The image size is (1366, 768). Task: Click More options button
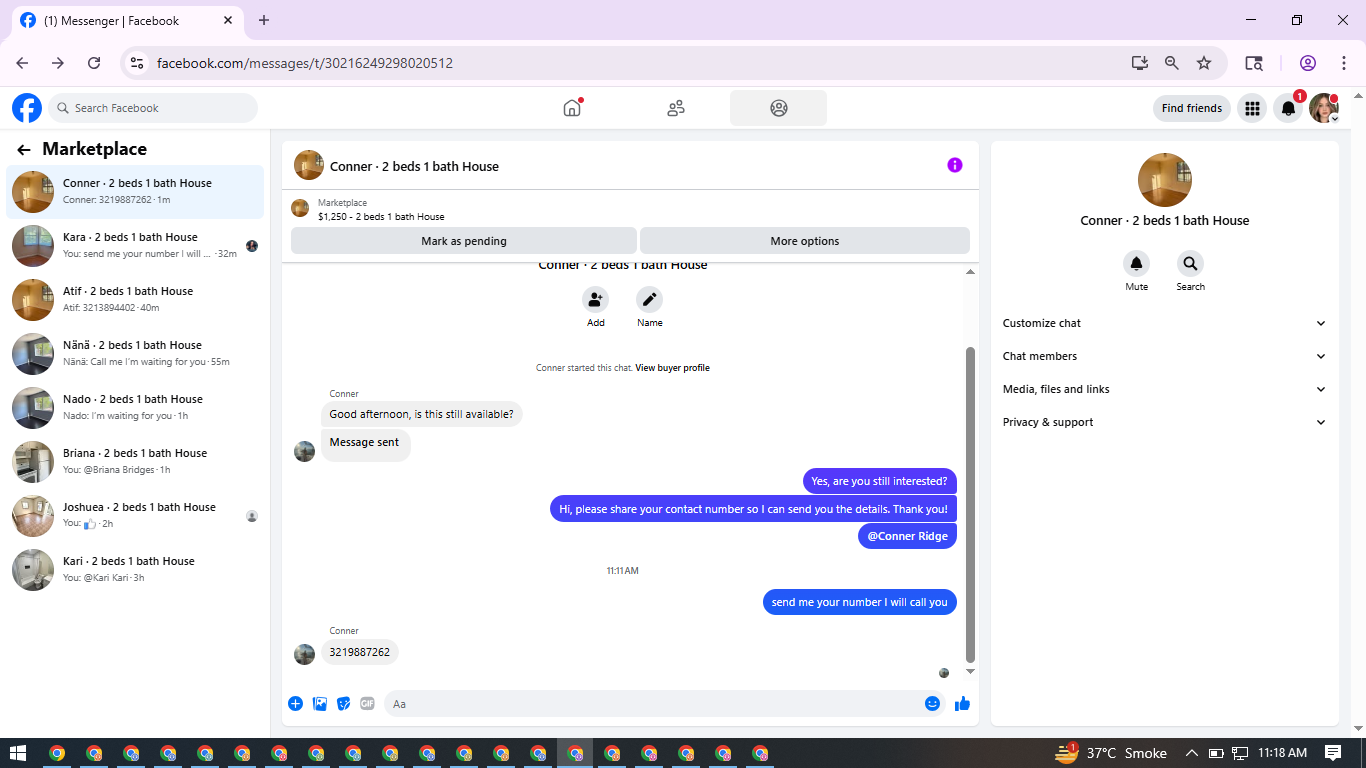click(805, 241)
